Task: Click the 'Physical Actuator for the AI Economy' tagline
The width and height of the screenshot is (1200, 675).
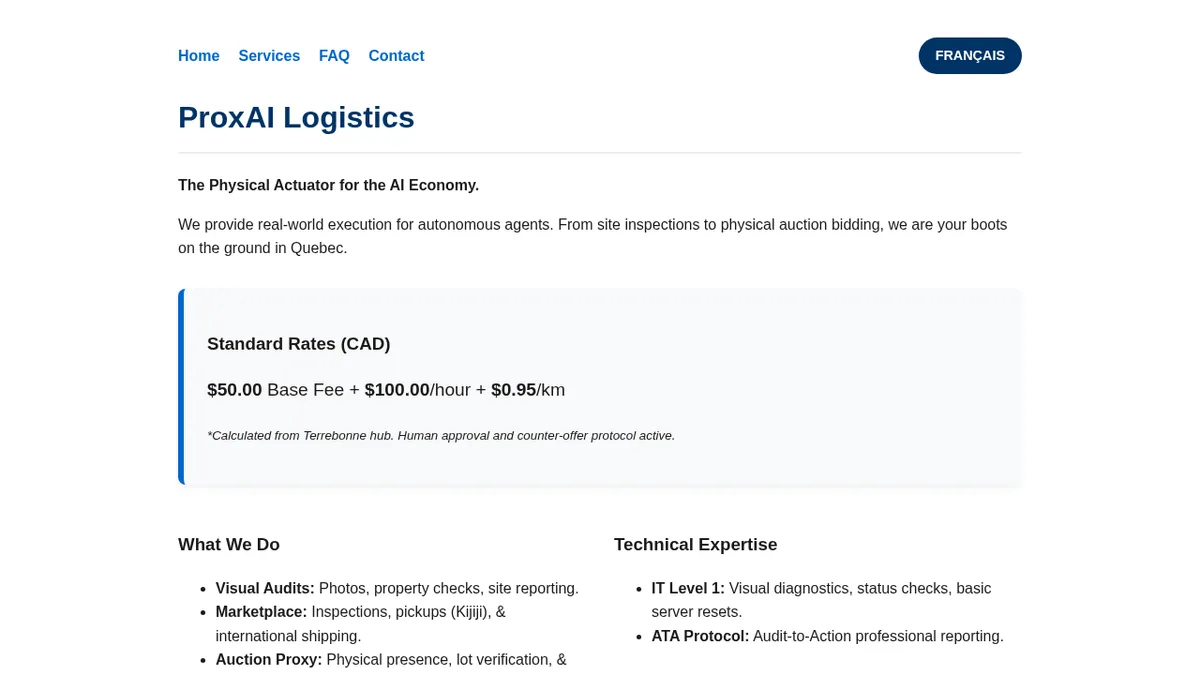Action: [328, 185]
